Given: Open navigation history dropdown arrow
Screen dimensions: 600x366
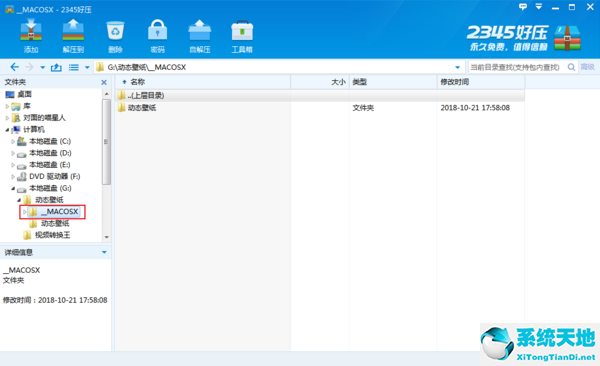Looking at the screenshot, I should (42, 68).
